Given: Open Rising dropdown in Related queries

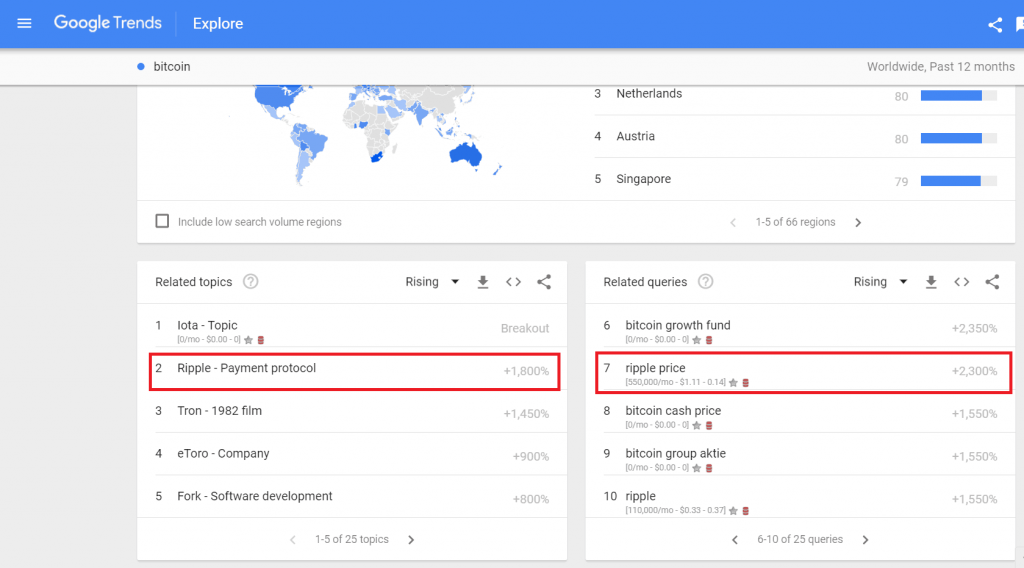Looking at the screenshot, I should coord(880,281).
